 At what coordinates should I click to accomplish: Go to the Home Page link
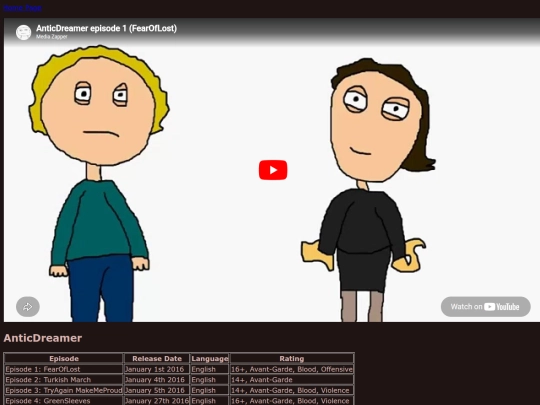23,8
